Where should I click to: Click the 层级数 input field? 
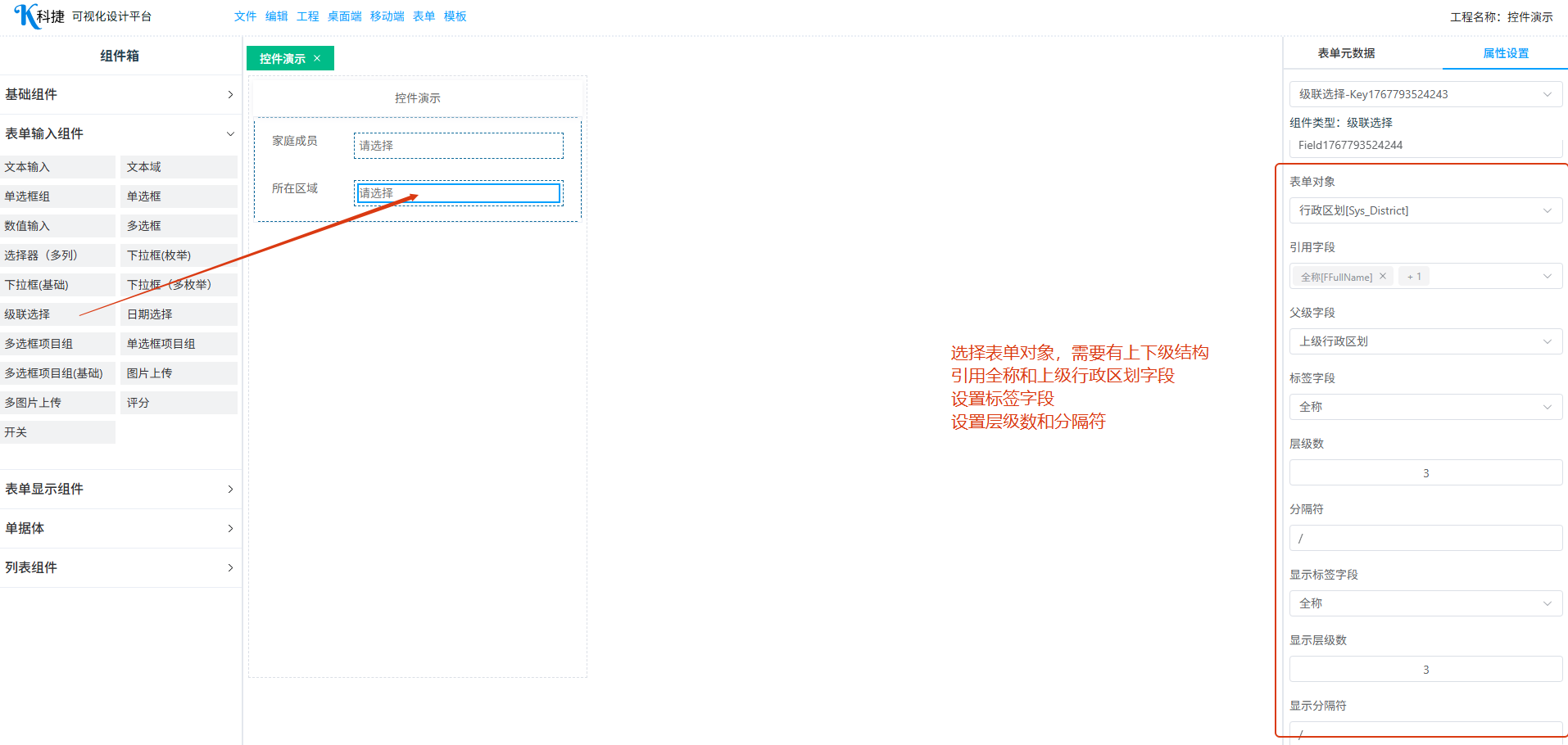coord(1425,473)
